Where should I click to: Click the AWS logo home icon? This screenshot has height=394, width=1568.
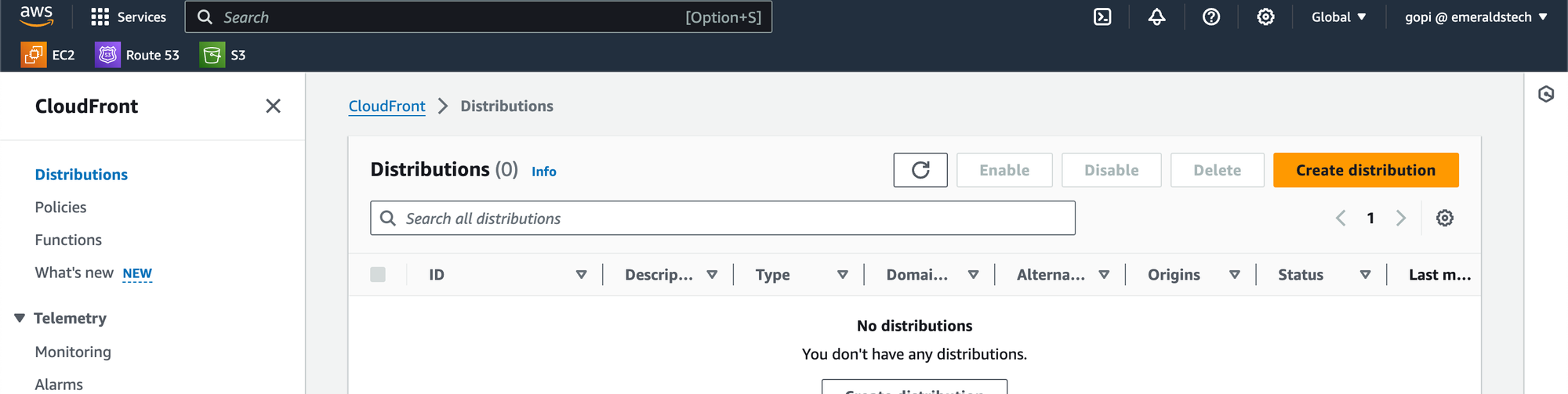coord(36,16)
